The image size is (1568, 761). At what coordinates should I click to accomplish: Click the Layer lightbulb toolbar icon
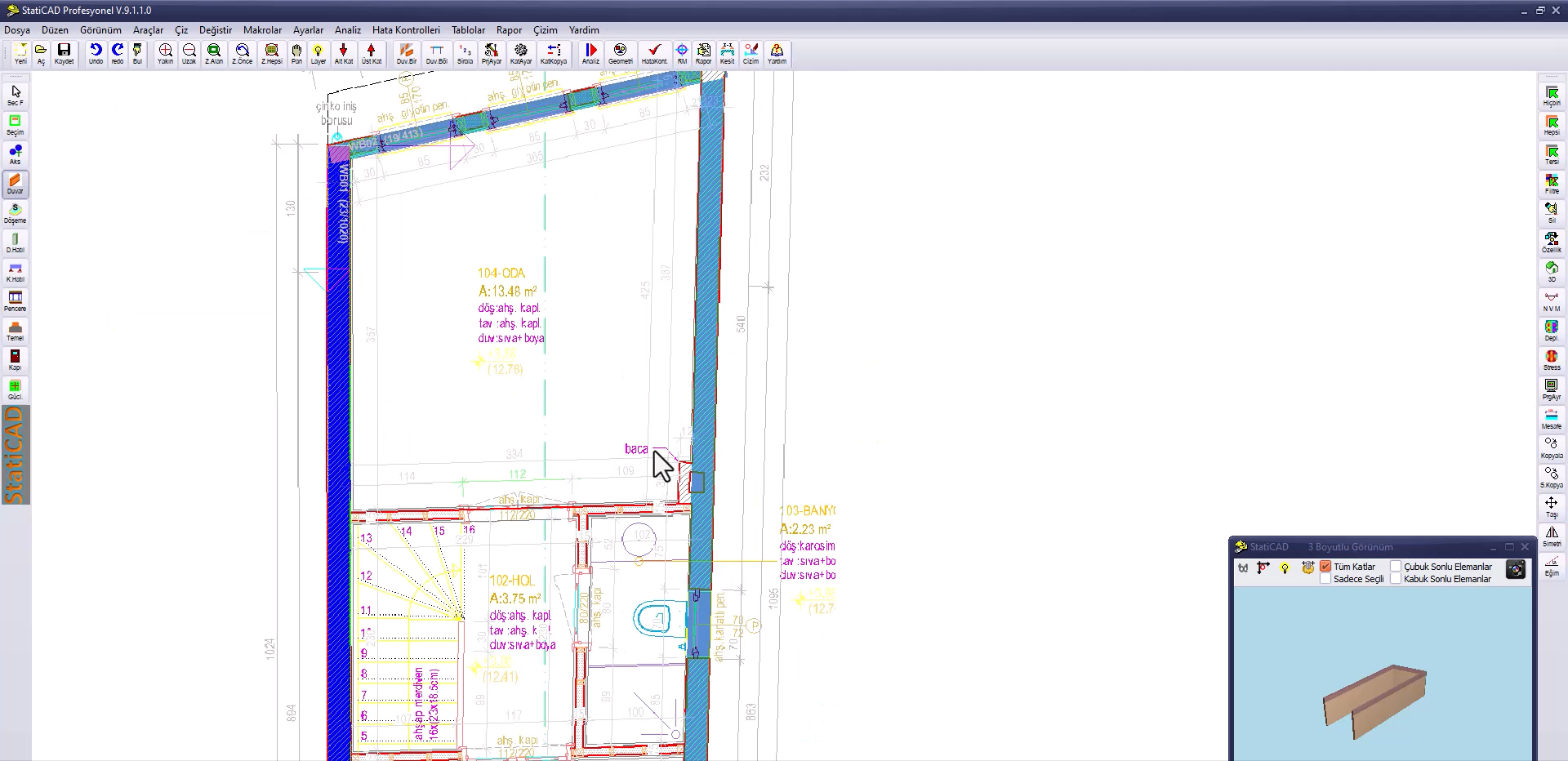tap(318, 53)
